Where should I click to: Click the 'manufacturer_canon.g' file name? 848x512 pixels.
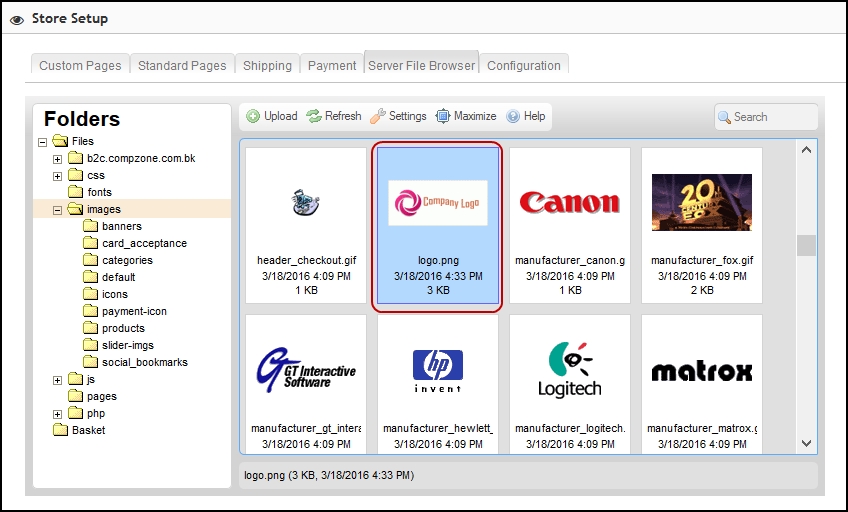[570, 261]
